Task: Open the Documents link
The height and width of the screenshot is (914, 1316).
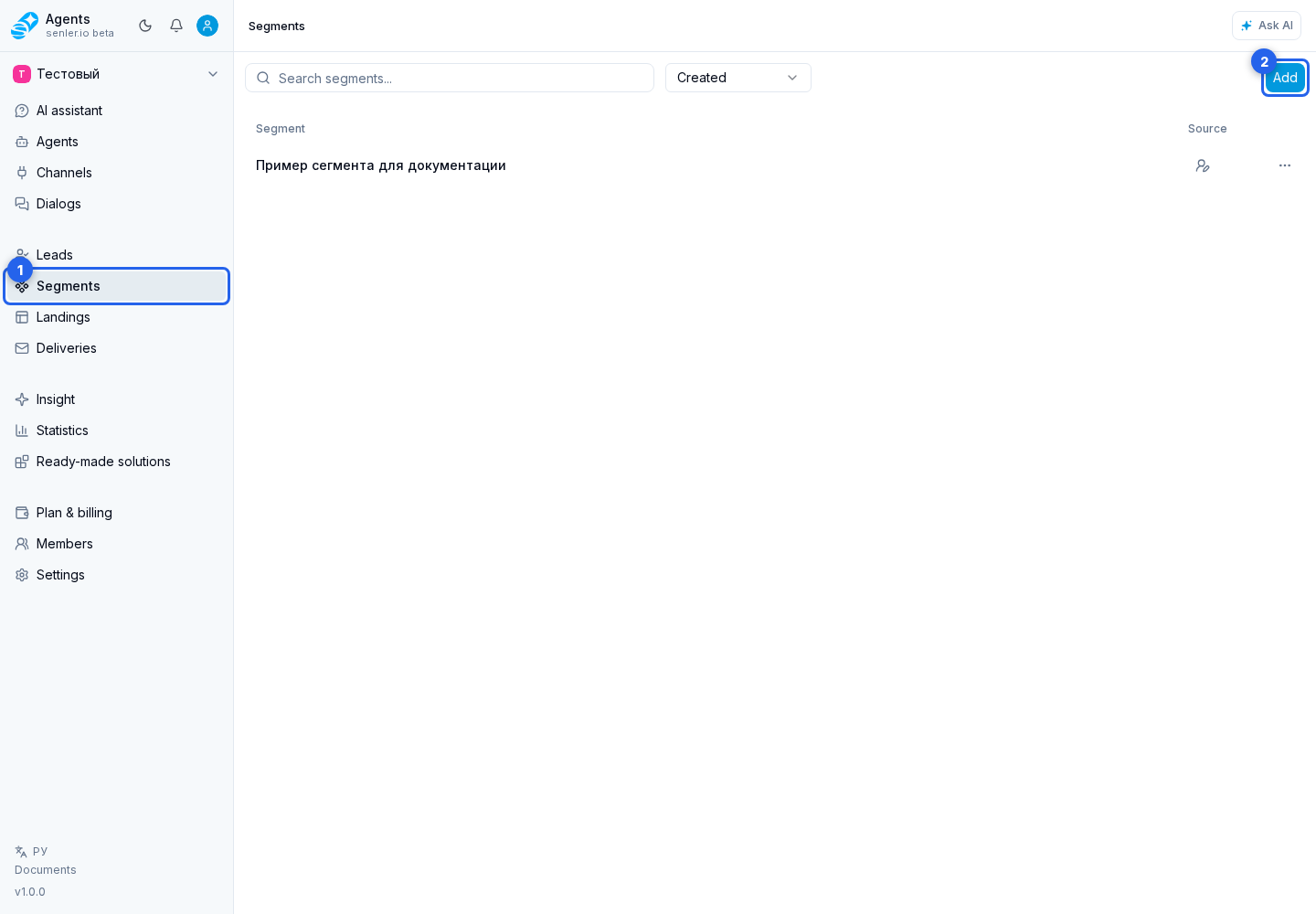Action: click(x=46, y=870)
